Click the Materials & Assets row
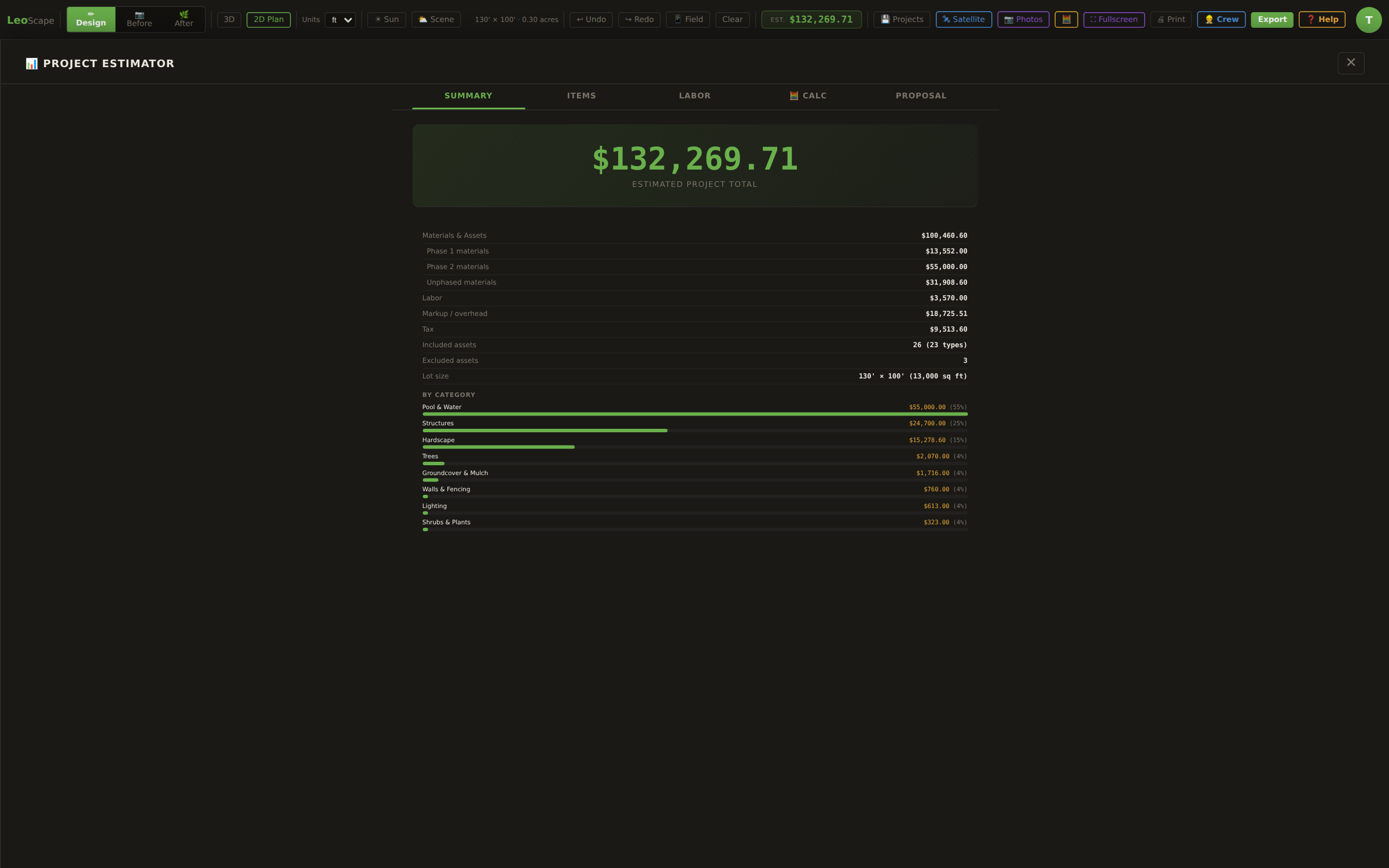Image resolution: width=1389 pixels, height=868 pixels. pyautogui.click(x=694, y=236)
